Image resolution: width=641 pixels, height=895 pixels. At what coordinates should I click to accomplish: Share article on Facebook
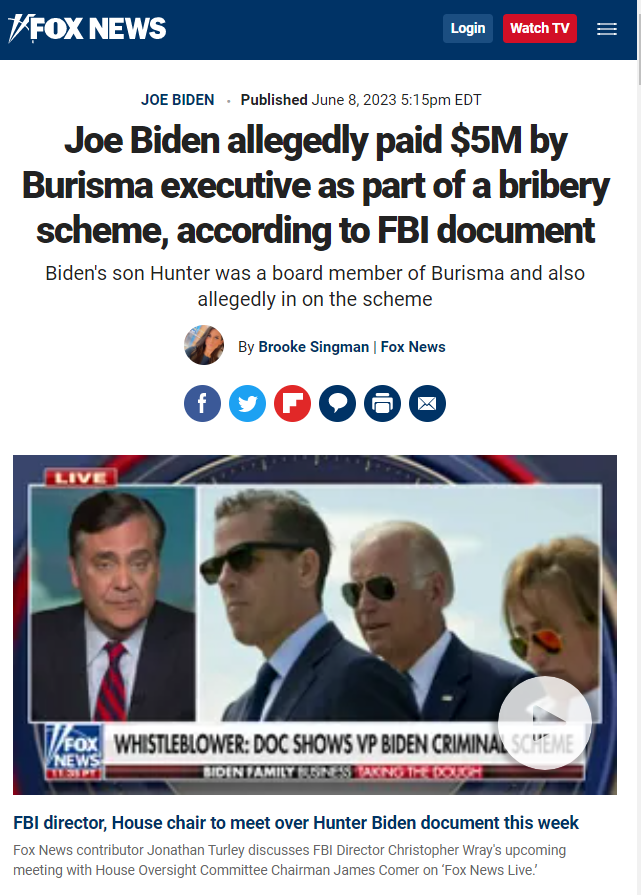pos(202,404)
